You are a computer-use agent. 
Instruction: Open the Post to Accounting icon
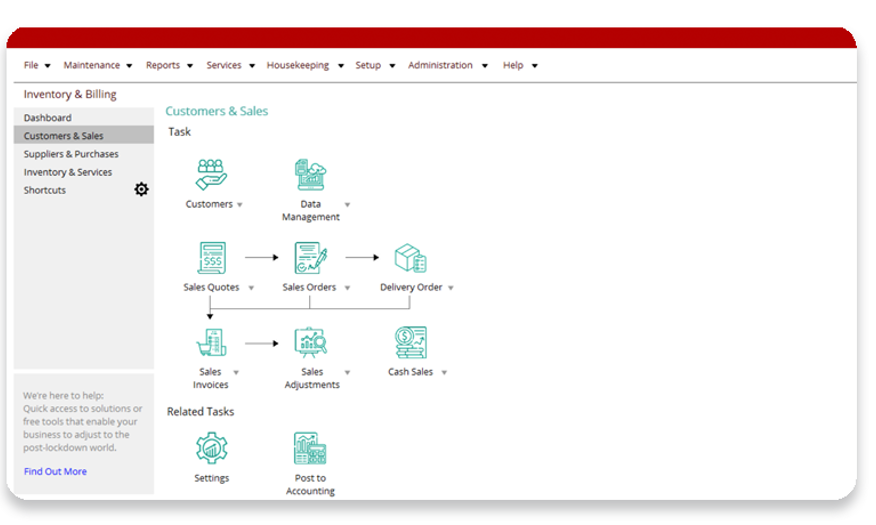click(310, 448)
